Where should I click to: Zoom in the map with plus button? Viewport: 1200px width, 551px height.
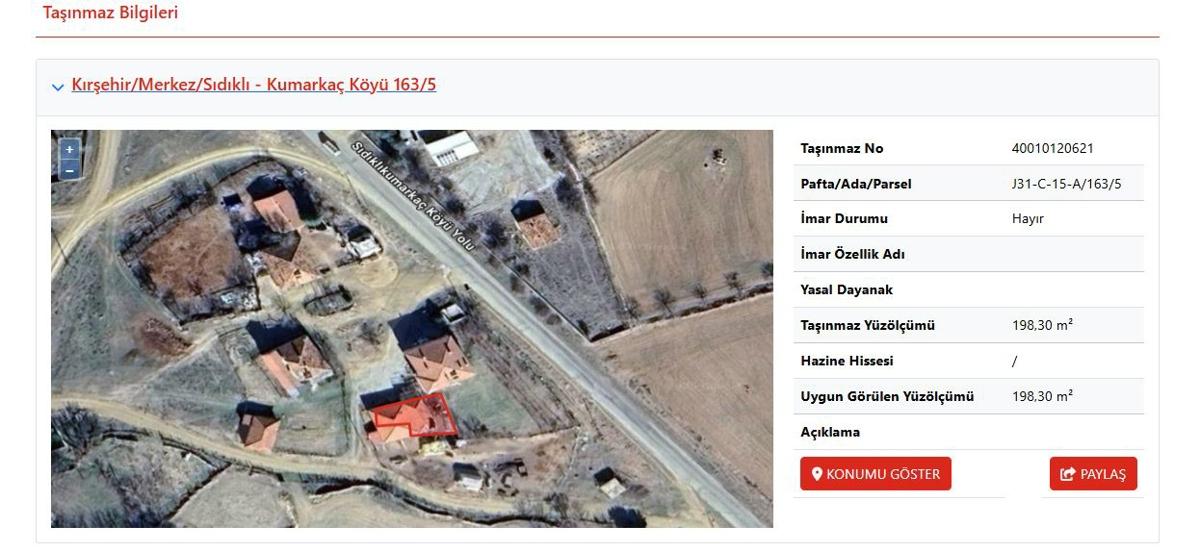pyautogui.click(x=69, y=149)
